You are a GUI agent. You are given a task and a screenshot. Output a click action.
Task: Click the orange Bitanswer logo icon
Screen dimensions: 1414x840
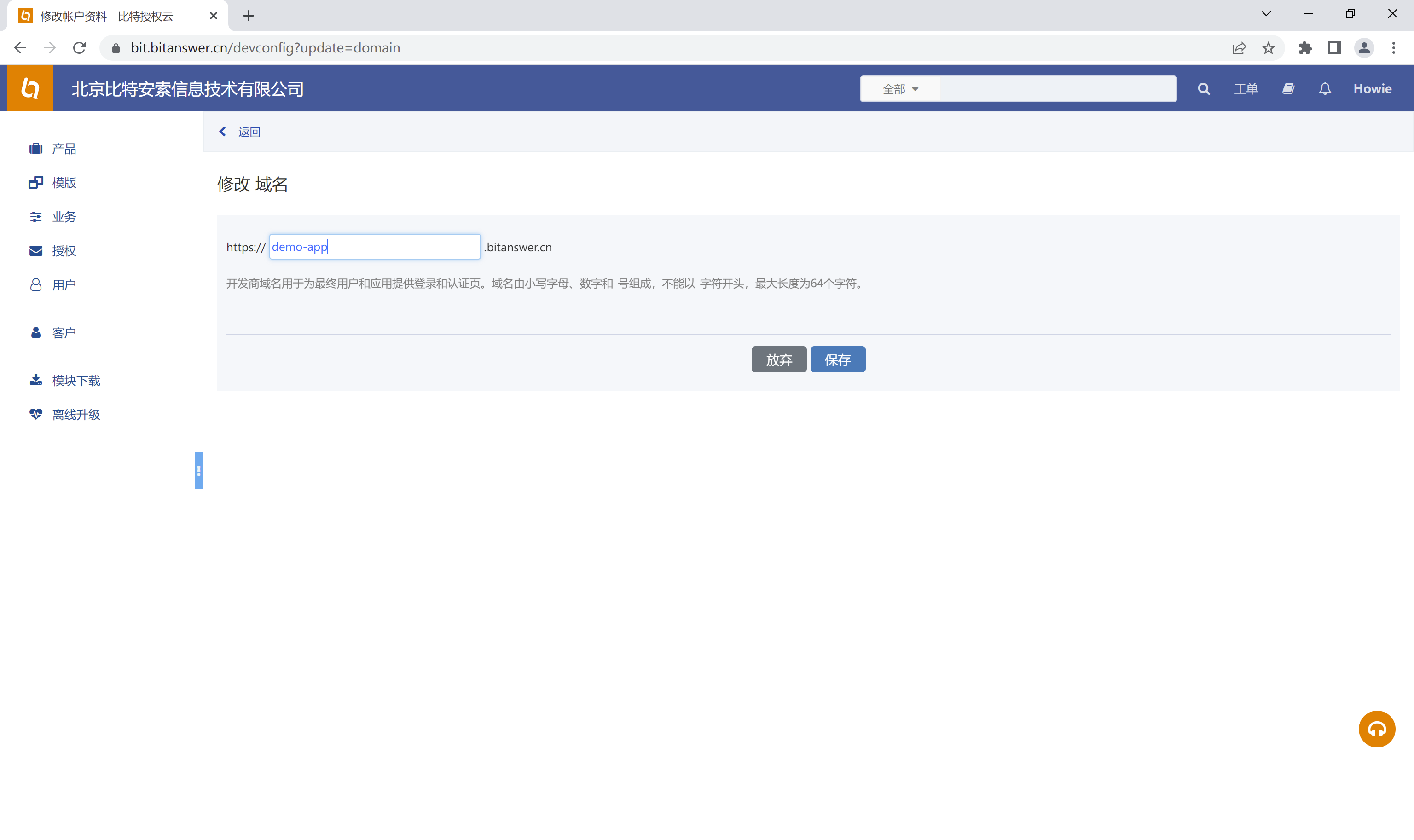tap(30, 89)
